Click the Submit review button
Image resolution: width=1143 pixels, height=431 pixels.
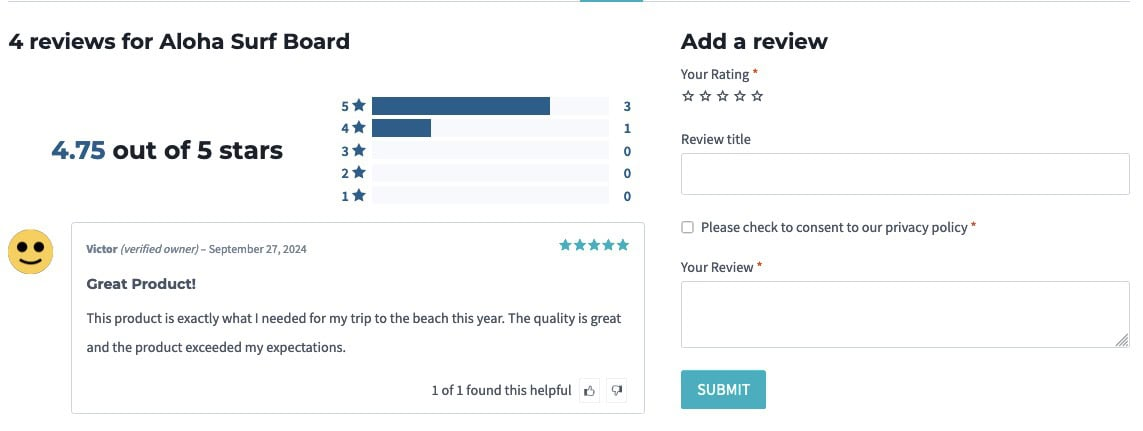[x=723, y=390]
